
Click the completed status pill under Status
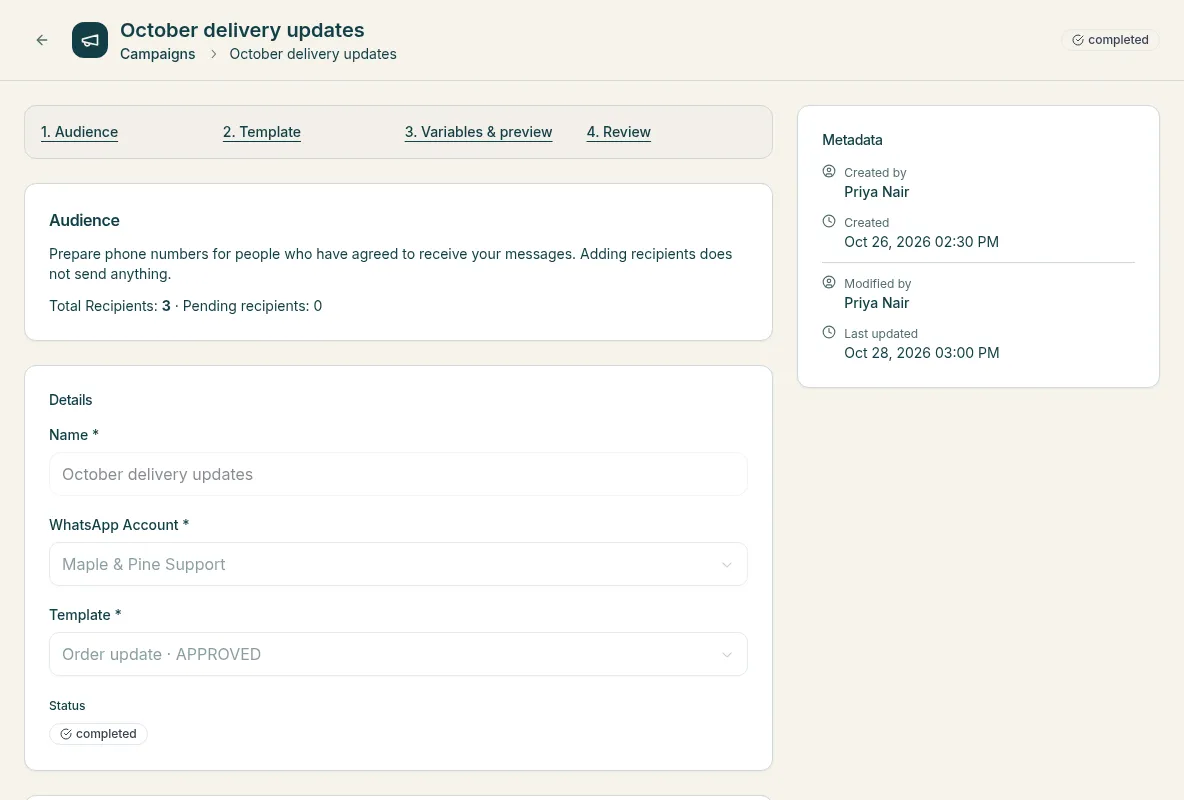point(98,734)
